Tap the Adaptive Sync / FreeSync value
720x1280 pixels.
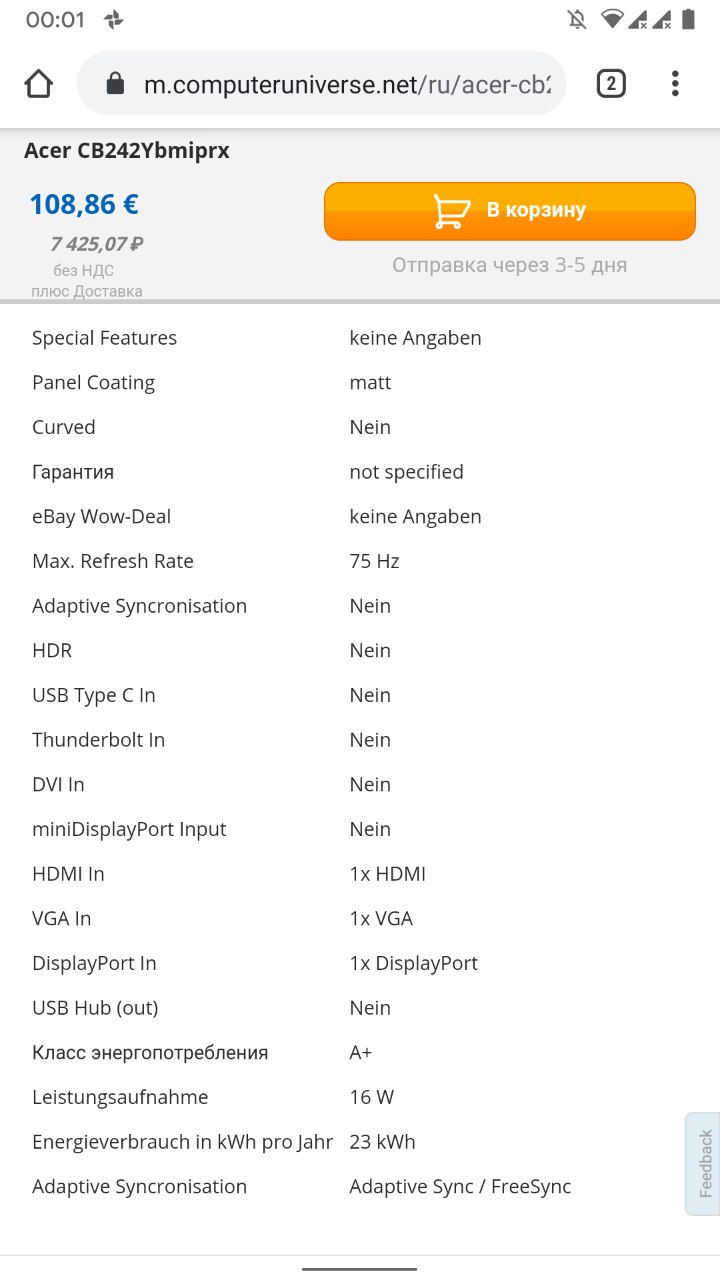(460, 1187)
